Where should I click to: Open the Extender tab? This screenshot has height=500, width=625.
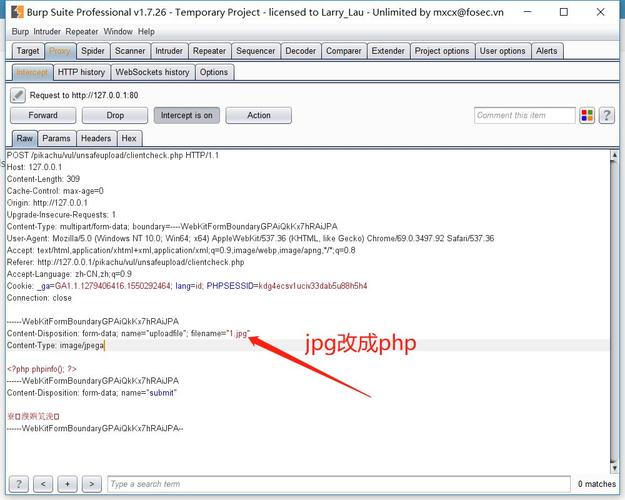pyautogui.click(x=388, y=51)
